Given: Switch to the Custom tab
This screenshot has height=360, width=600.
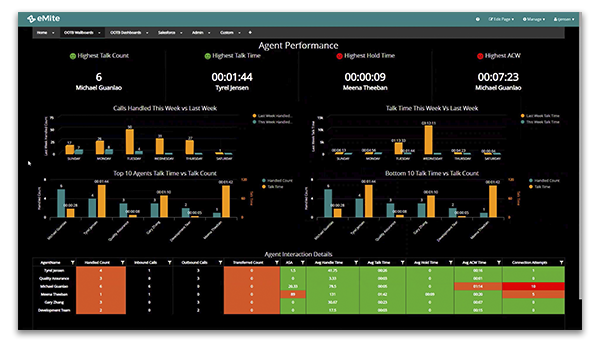Looking at the screenshot, I should (x=227, y=33).
